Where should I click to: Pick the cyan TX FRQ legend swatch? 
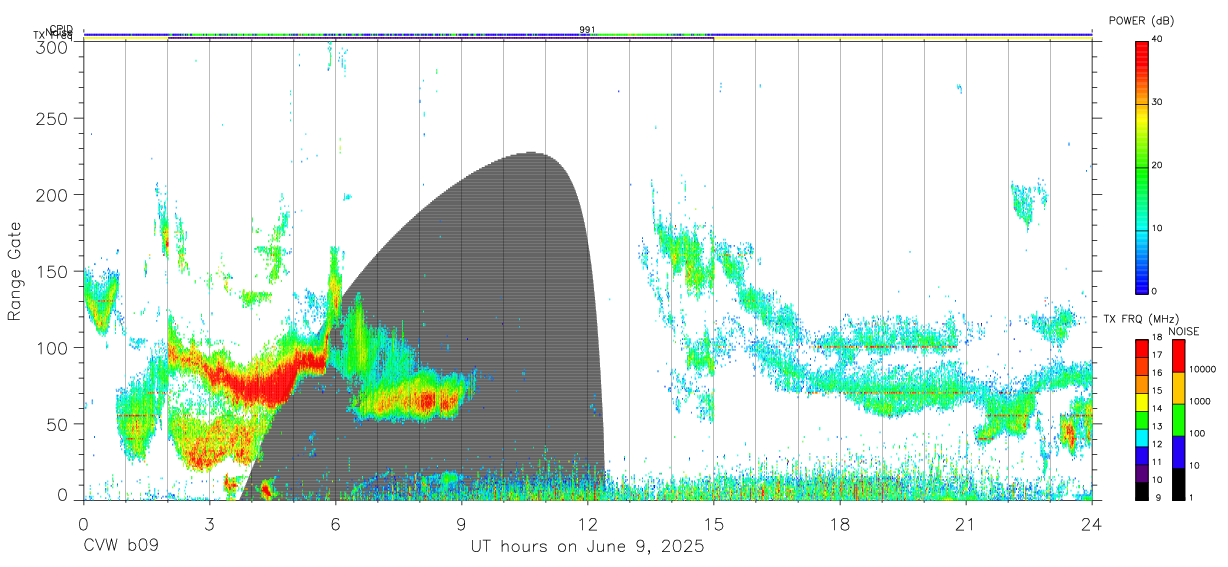click(1142, 438)
